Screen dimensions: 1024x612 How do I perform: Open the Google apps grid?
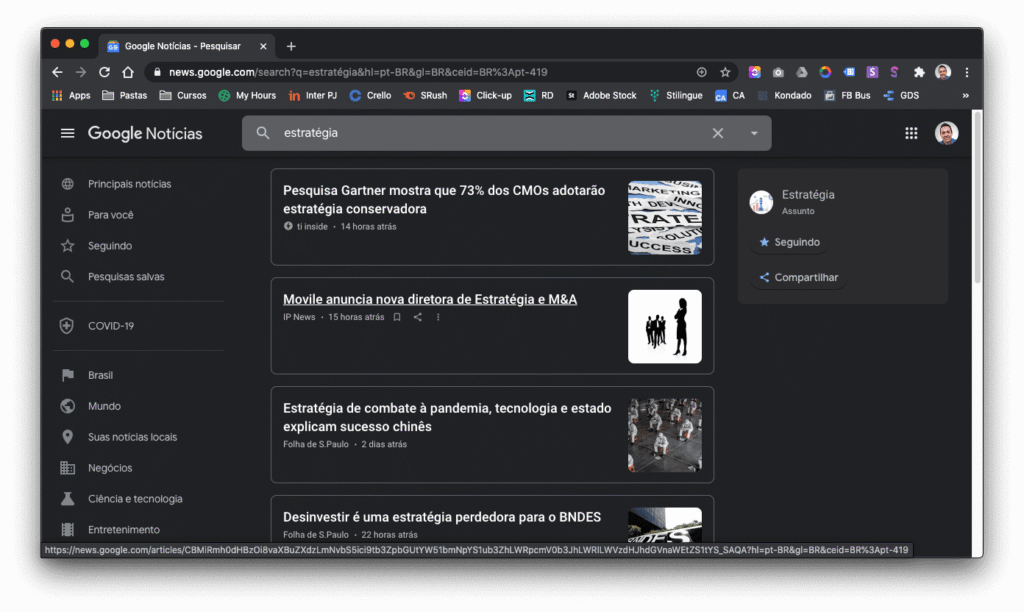911,133
